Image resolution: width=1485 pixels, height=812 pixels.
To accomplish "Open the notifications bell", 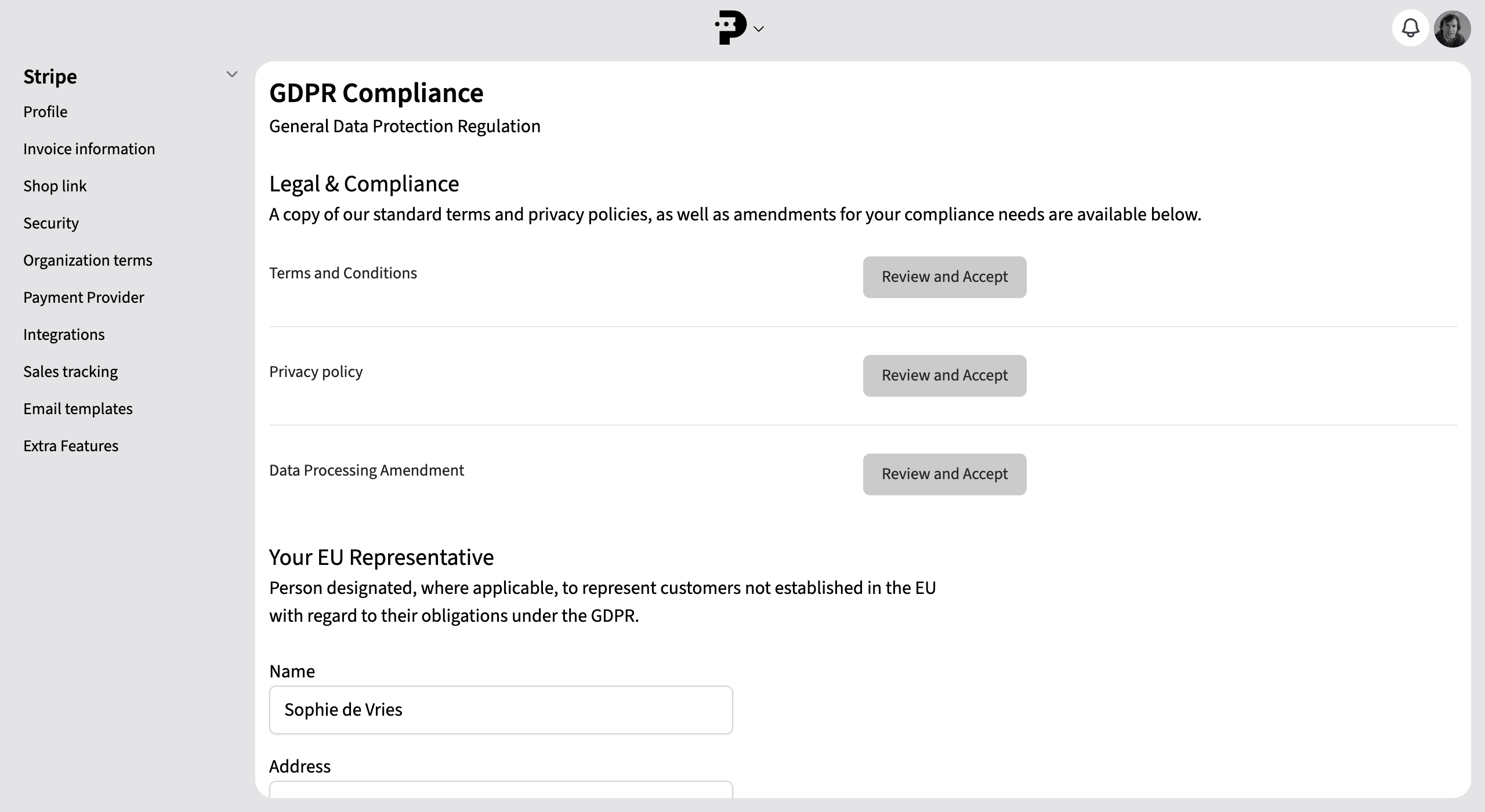I will click(x=1410, y=28).
